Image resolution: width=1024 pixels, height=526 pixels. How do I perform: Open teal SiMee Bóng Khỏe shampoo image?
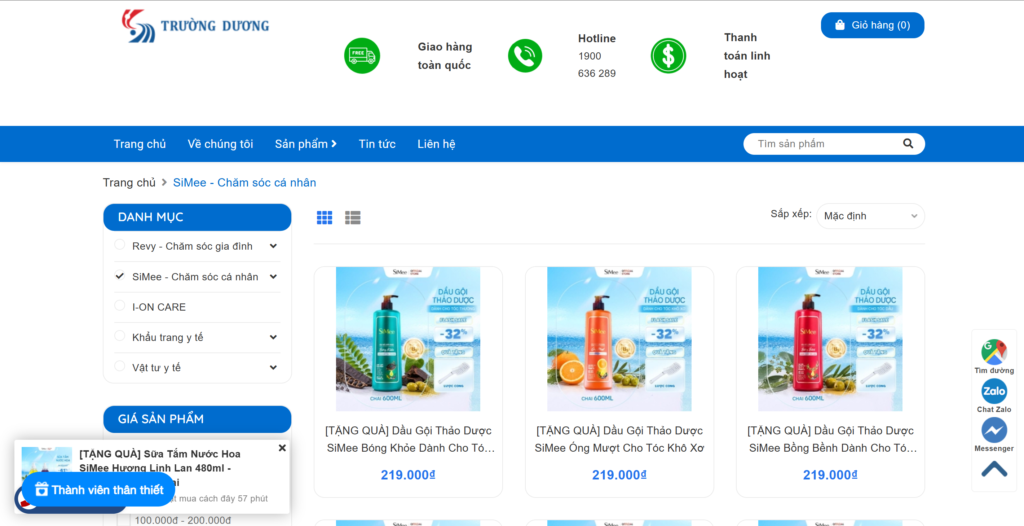408,338
